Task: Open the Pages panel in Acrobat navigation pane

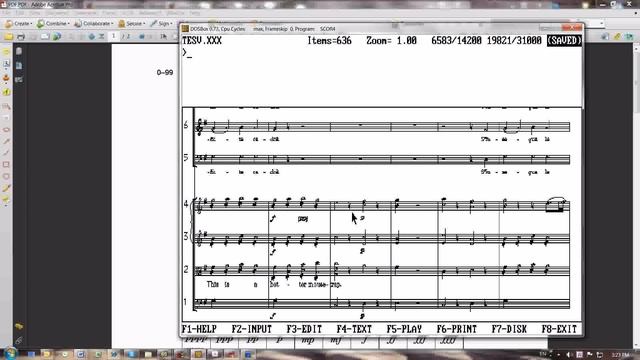Action: (19, 51)
